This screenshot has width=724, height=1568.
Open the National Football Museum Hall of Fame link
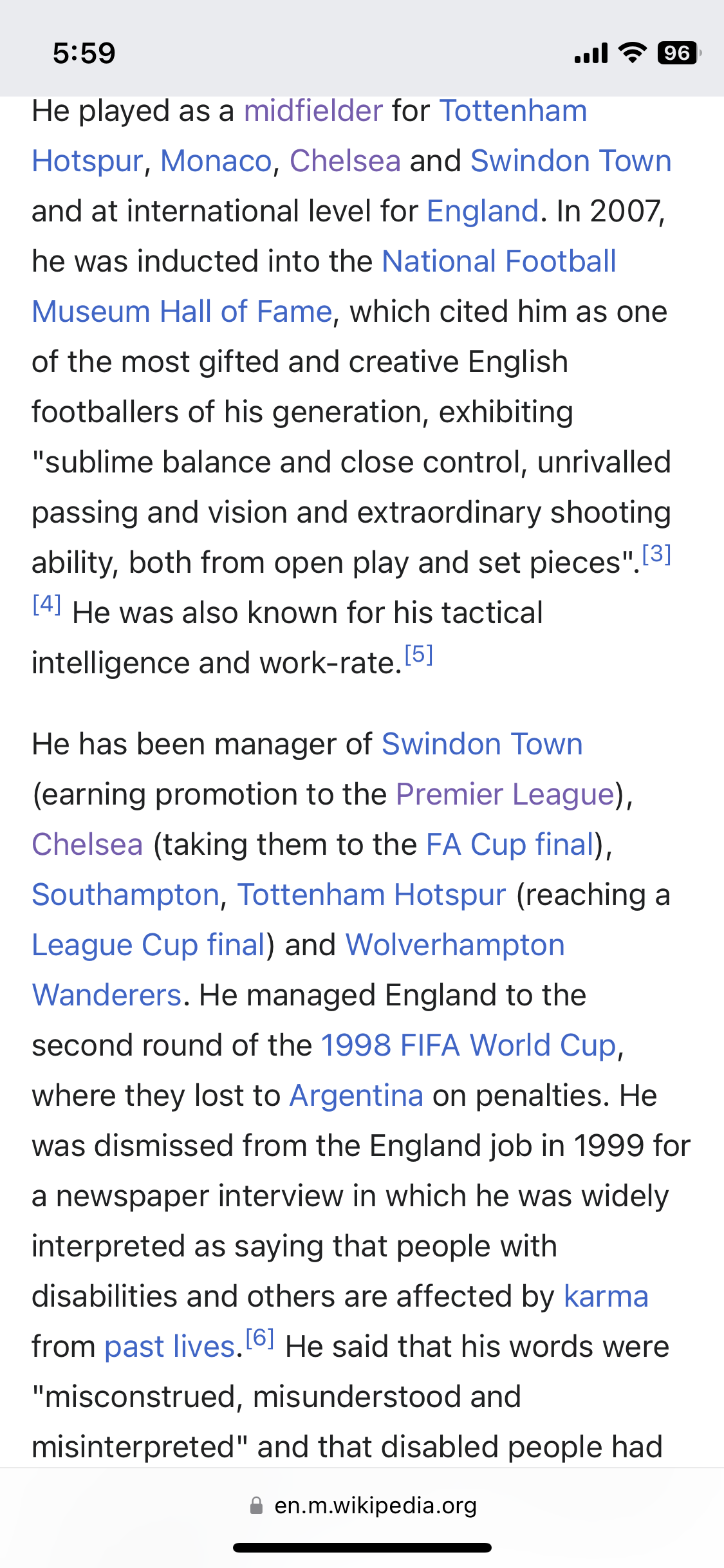tap(499, 261)
